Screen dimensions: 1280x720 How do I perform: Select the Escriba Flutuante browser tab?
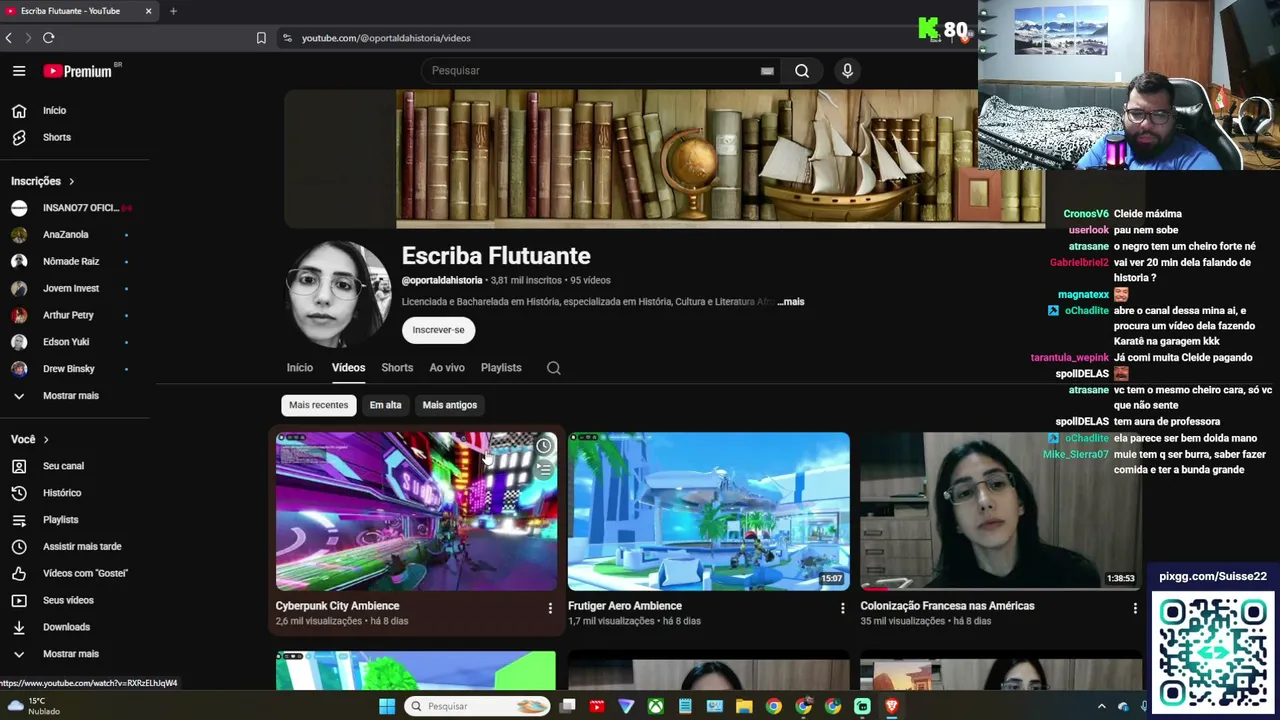(x=78, y=11)
